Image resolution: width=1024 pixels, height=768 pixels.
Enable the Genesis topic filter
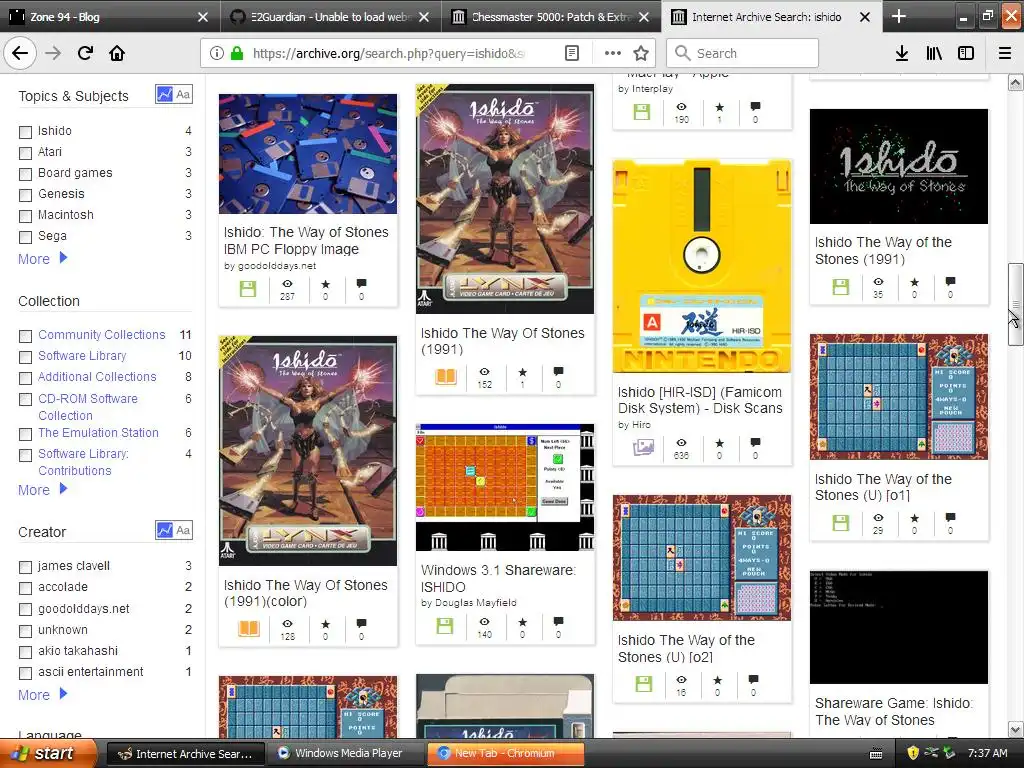click(x=25, y=195)
